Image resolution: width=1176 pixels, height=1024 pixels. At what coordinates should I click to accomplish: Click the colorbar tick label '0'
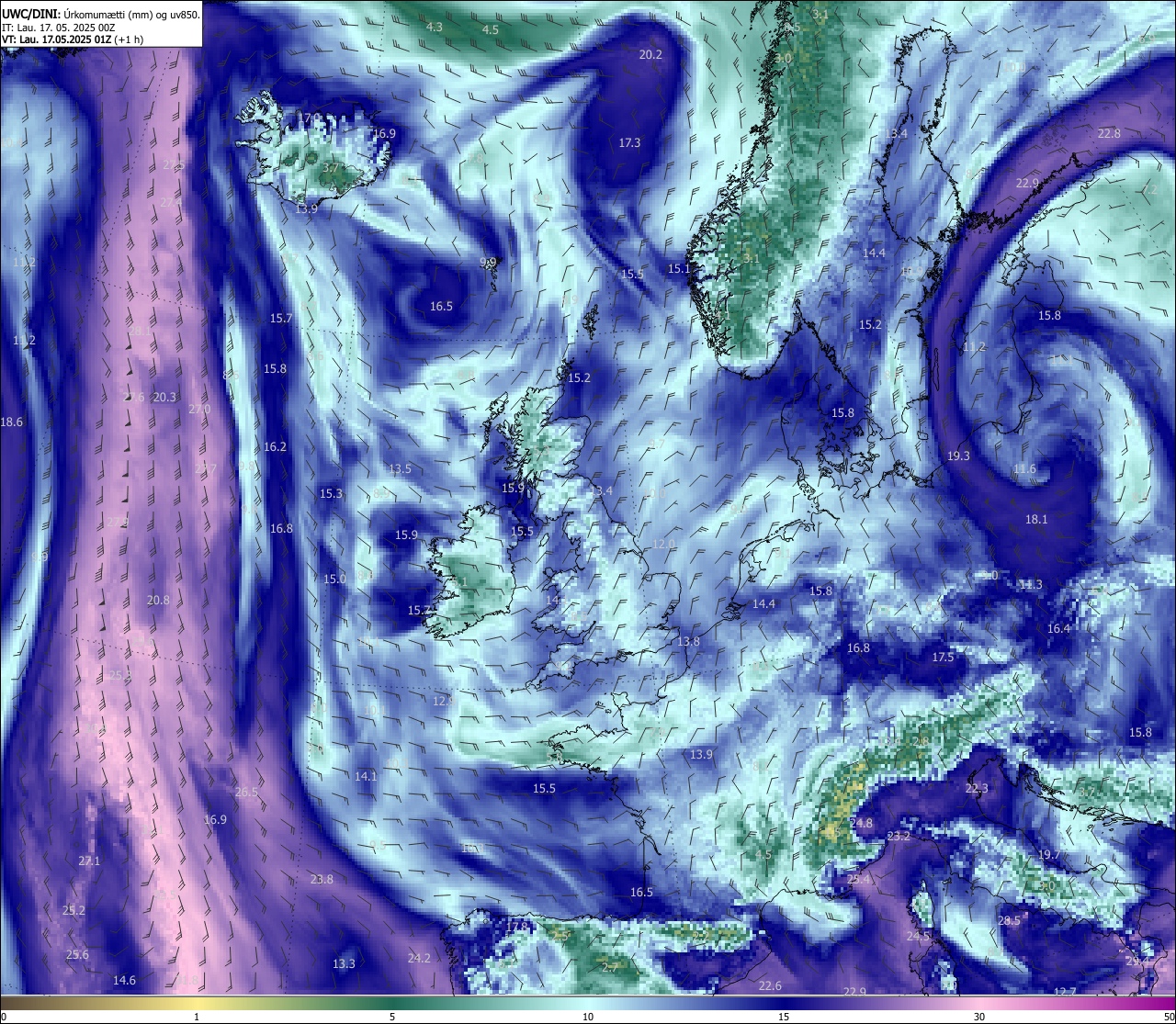pyautogui.click(x=3, y=1017)
